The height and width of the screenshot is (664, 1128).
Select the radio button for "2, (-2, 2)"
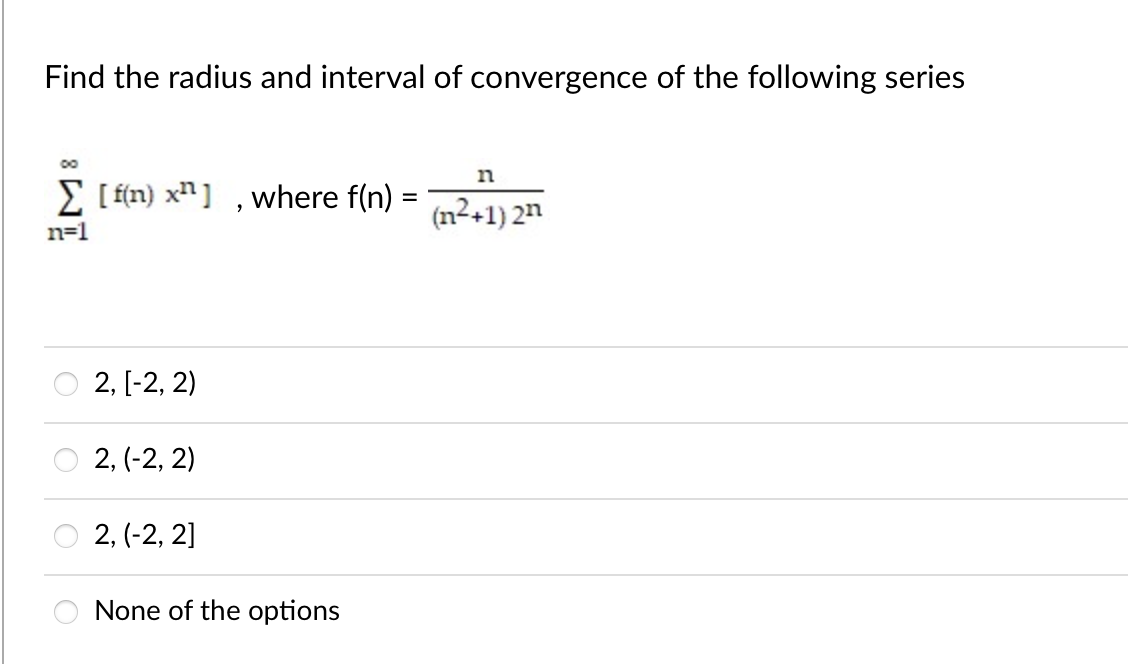coord(64,460)
